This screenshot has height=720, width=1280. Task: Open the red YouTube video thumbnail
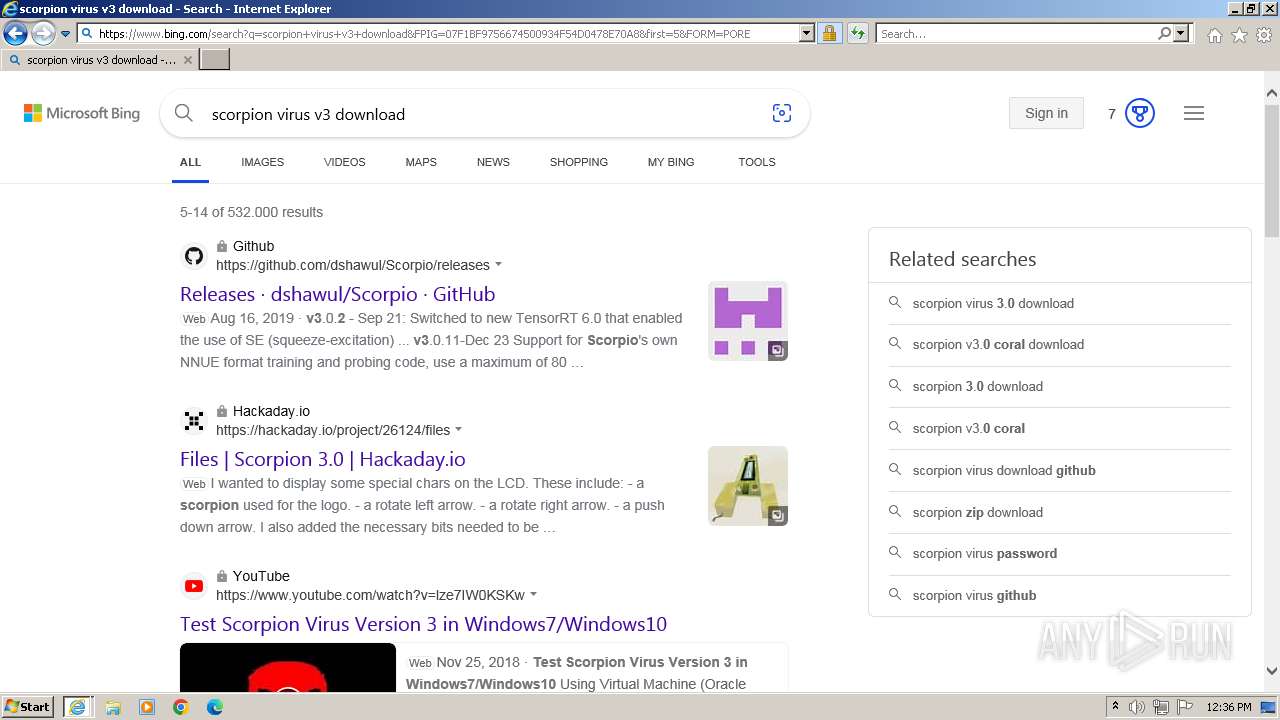[x=288, y=667]
